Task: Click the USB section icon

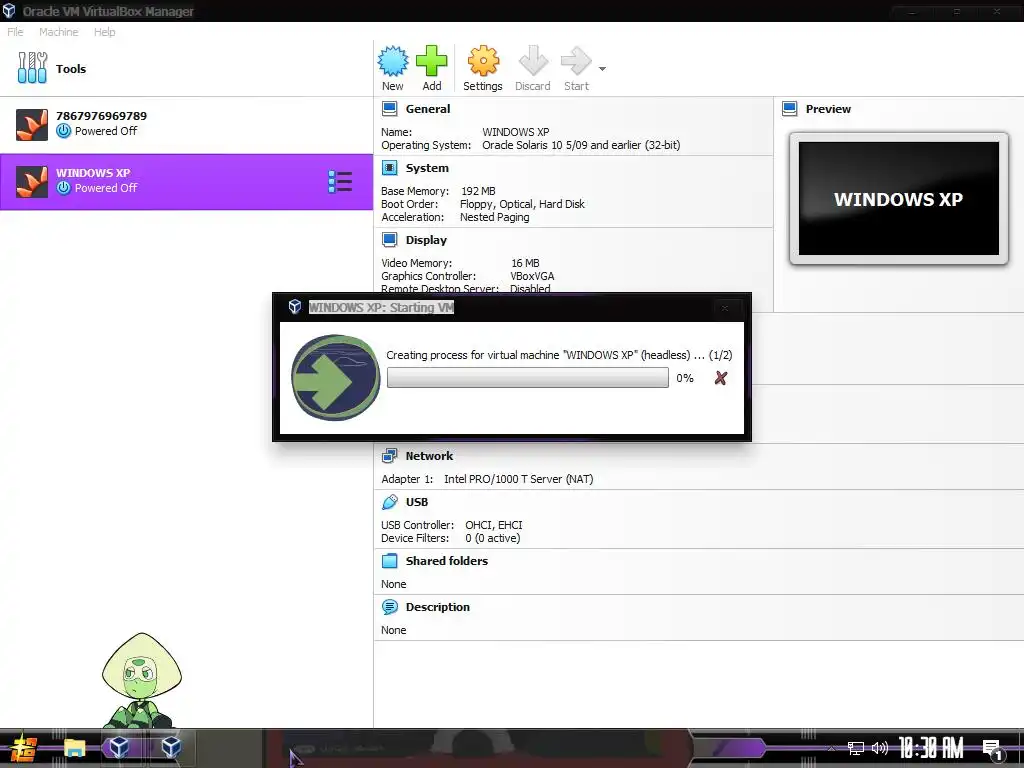Action: coord(389,502)
